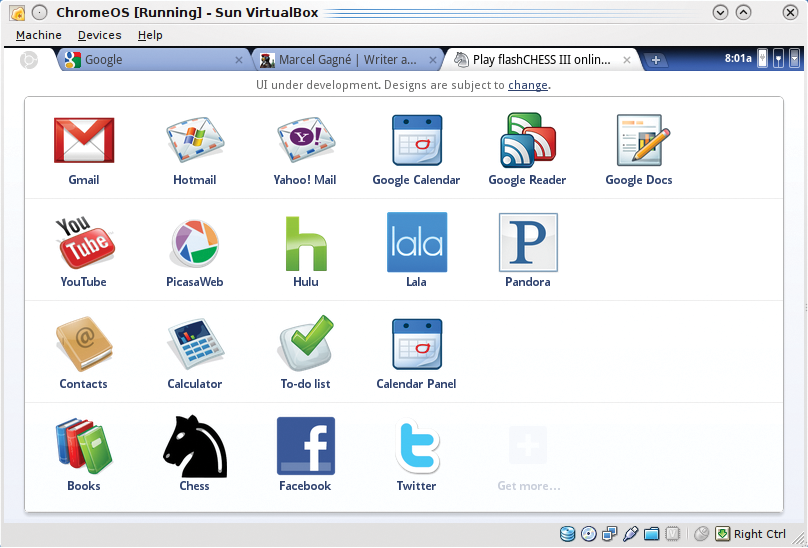The height and width of the screenshot is (548, 808).
Task: Launch Google Reader feed icon
Action: point(528,140)
